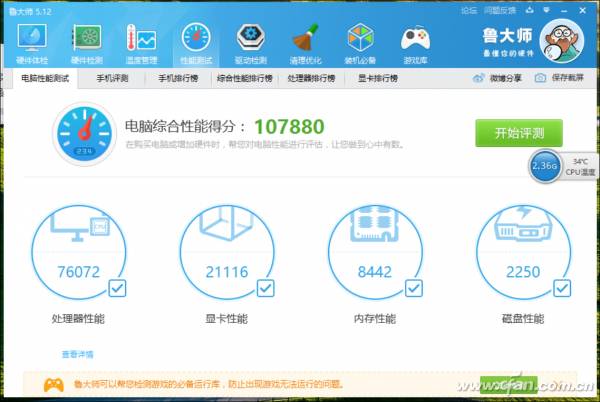
Task: Click the 鲁大师 avatar portrait
Action: (x=561, y=41)
